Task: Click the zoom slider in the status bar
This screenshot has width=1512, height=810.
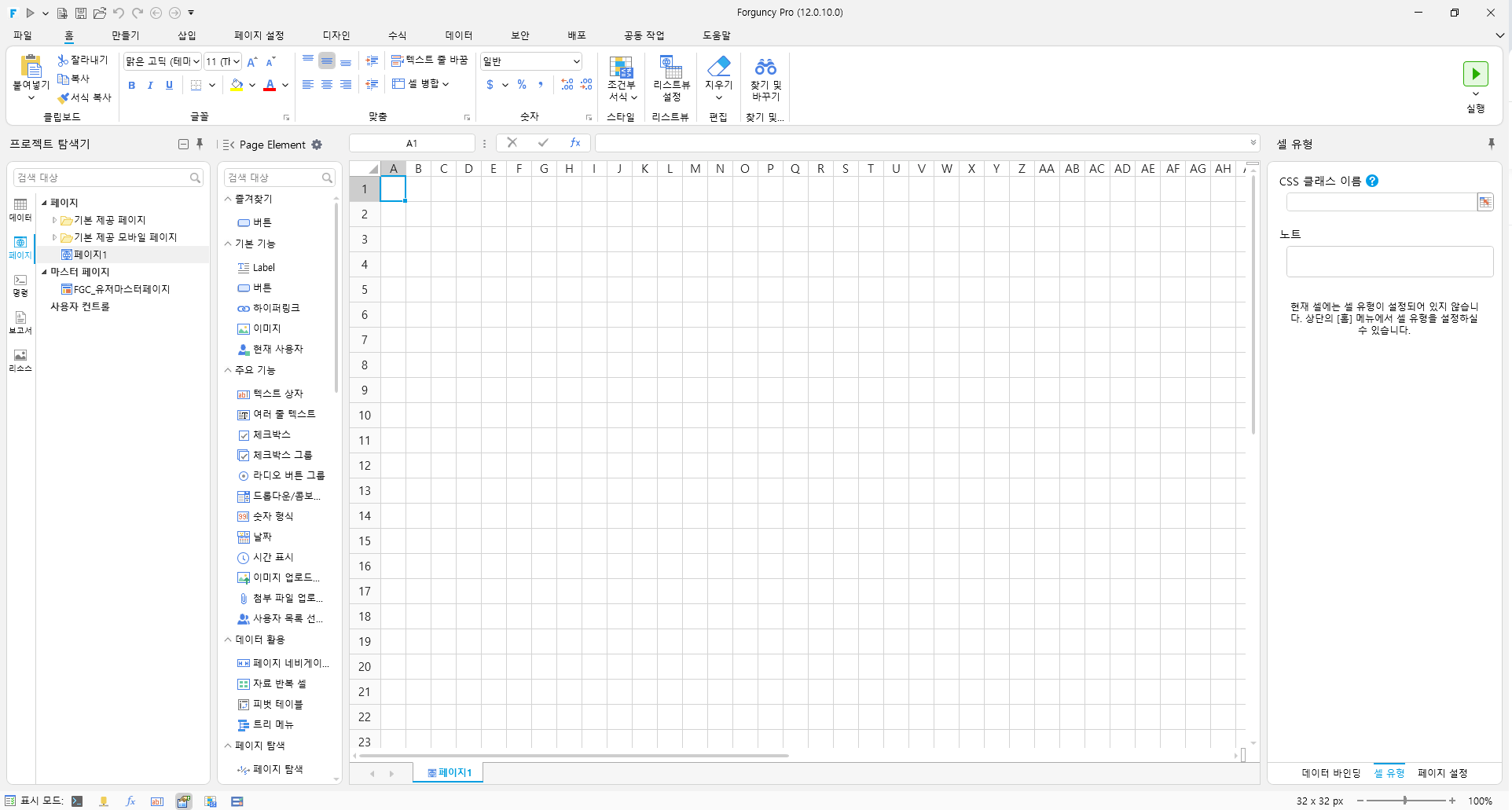Action: pos(1405,801)
